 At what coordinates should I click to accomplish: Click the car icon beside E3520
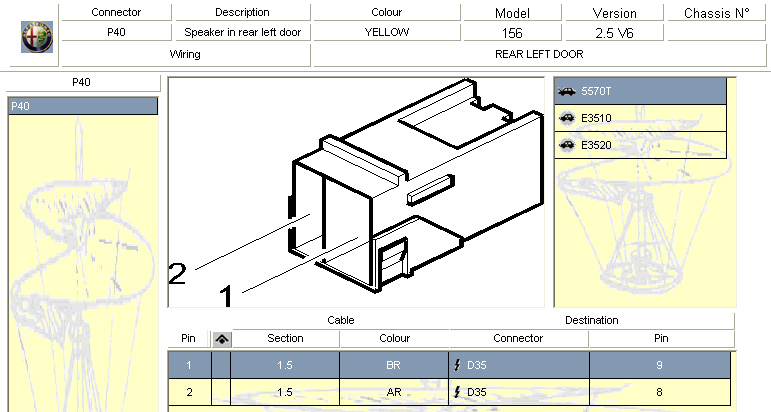(567, 145)
